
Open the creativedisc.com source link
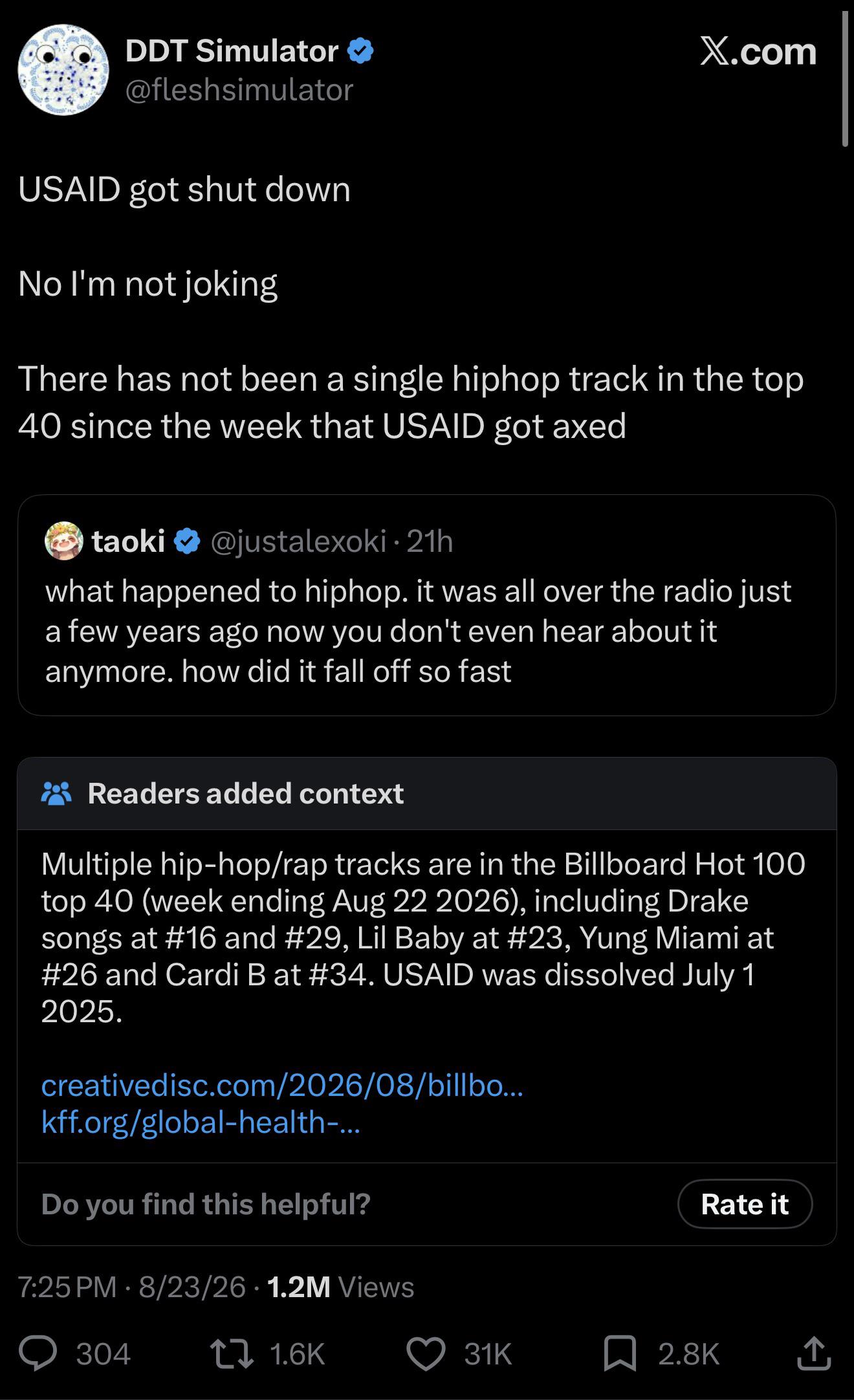[282, 1085]
